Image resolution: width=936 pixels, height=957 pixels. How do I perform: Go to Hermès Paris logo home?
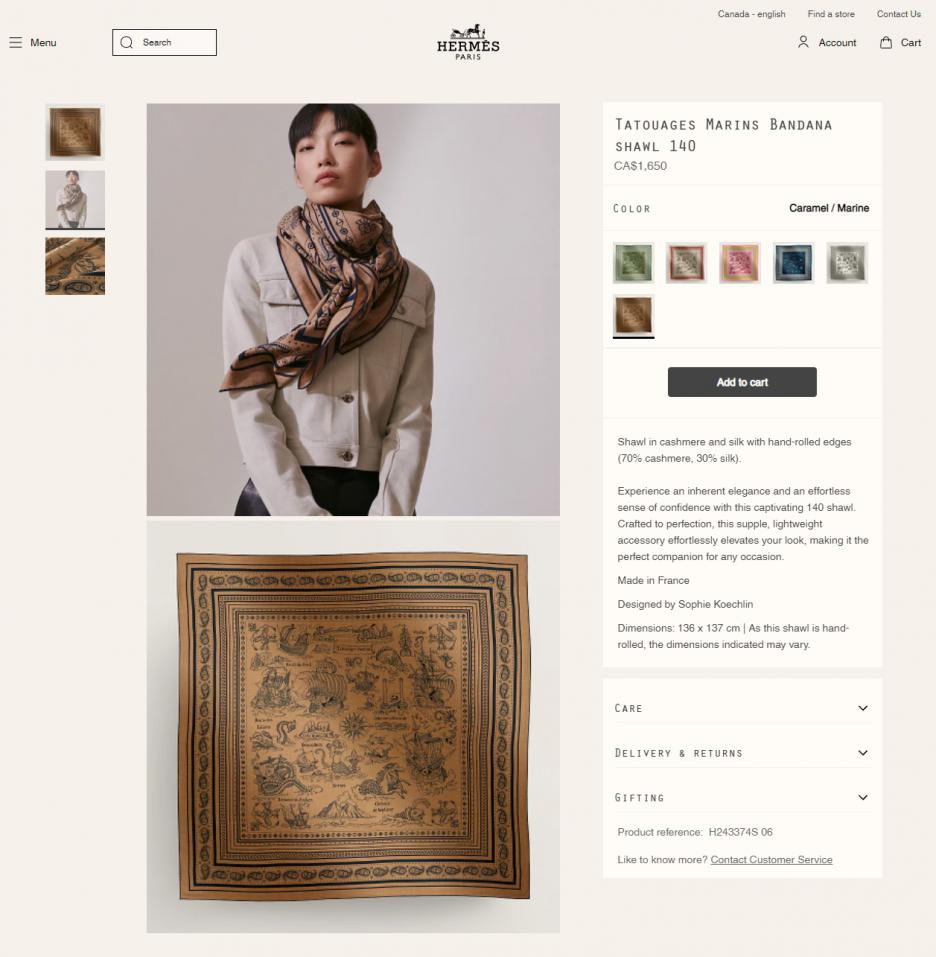tap(468, 42)
